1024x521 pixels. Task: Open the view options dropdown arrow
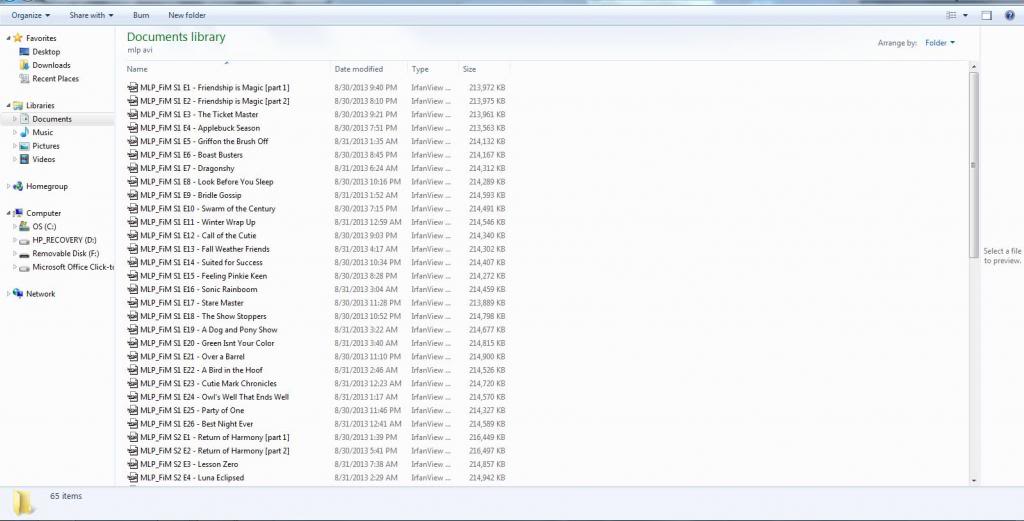pyautogui.click(x=965, y=16)
